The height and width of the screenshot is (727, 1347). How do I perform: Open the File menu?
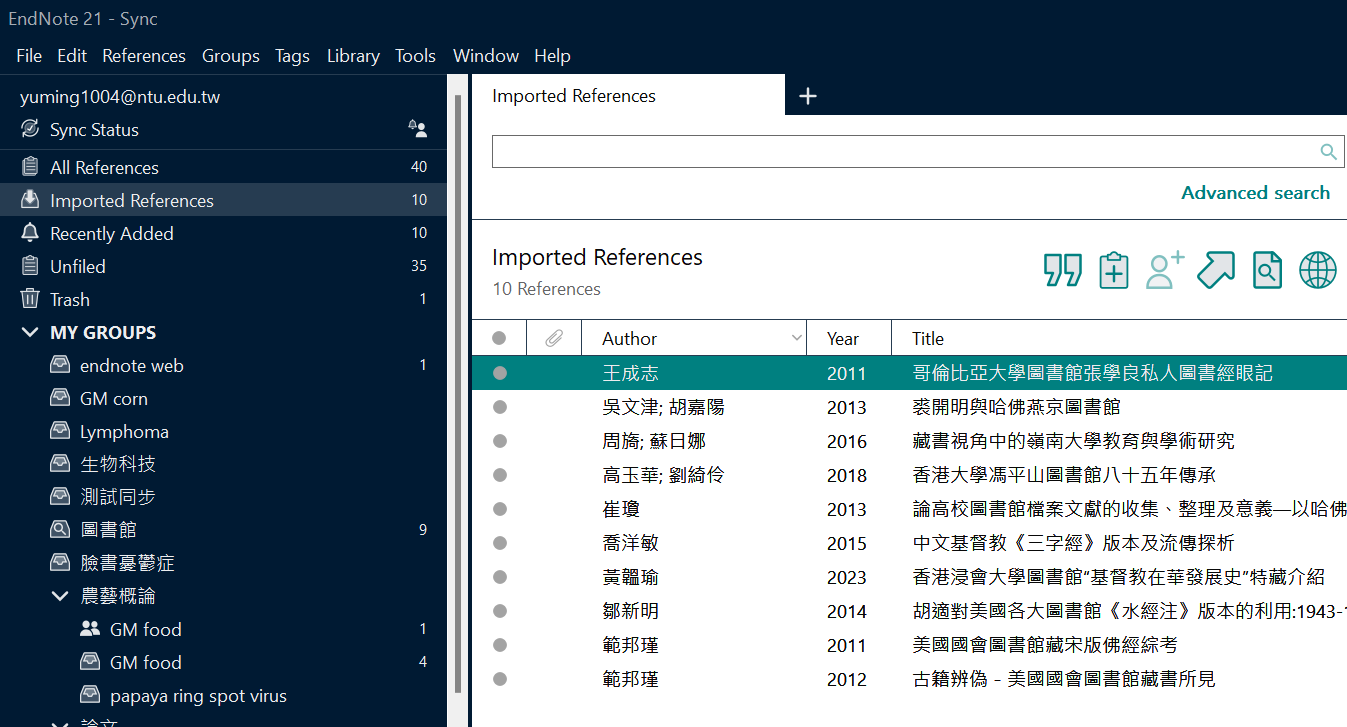point(29,56)
